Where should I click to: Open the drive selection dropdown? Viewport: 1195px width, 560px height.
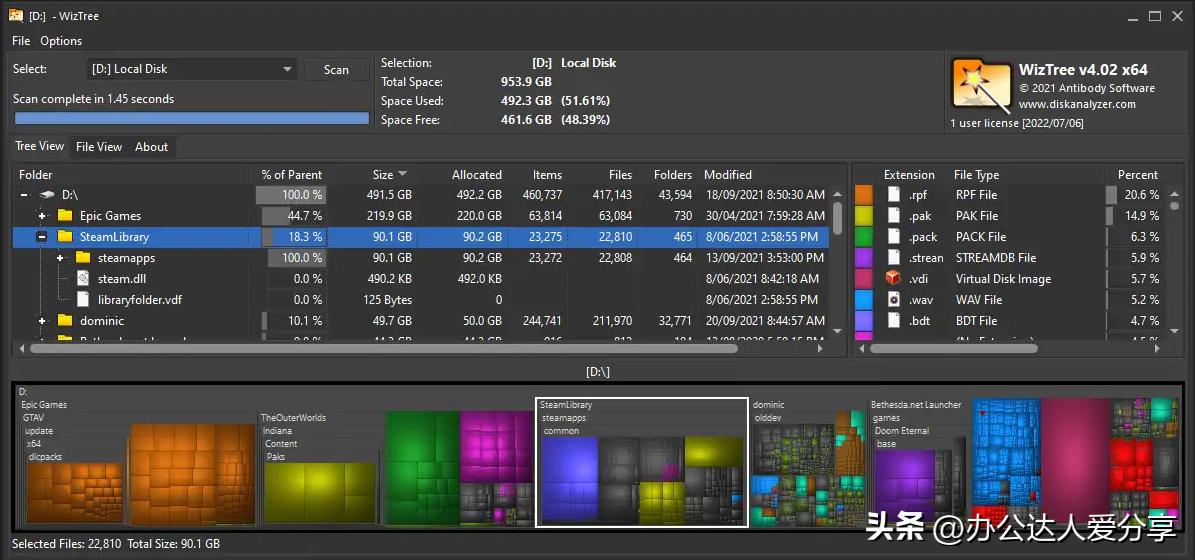(x=287, y=69)
